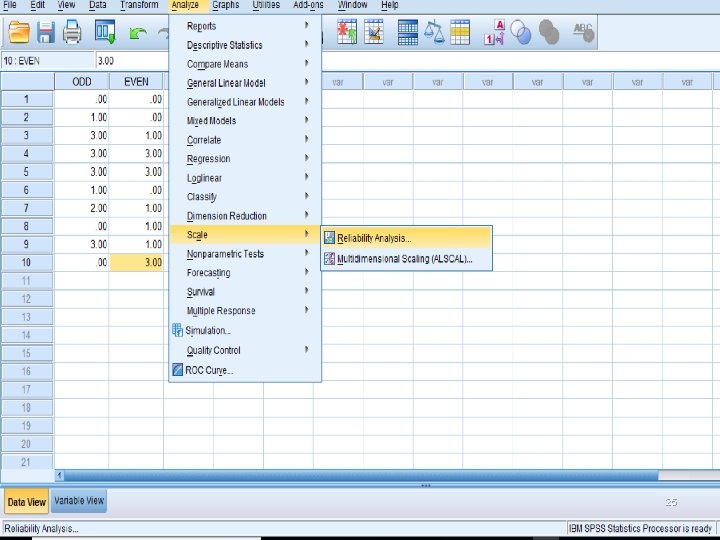Viewport: 720px width, 540px height.
Task: Click the Weight Cases scales icon
Action: [434, 32]
